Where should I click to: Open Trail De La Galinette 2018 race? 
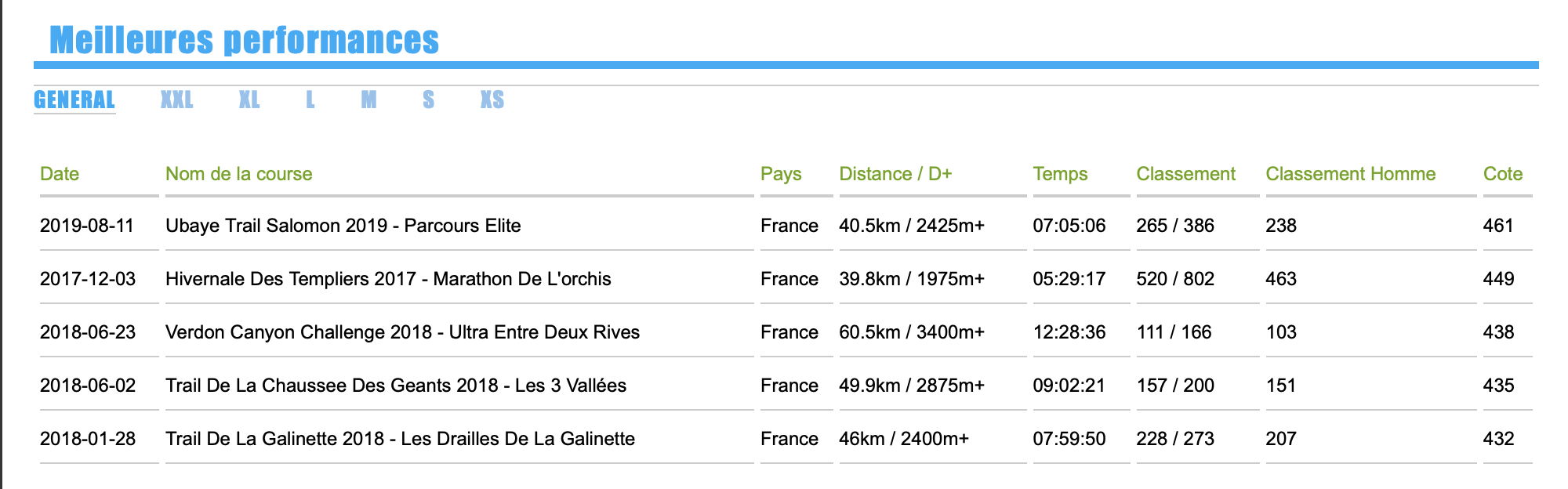[x=400, y=439]
